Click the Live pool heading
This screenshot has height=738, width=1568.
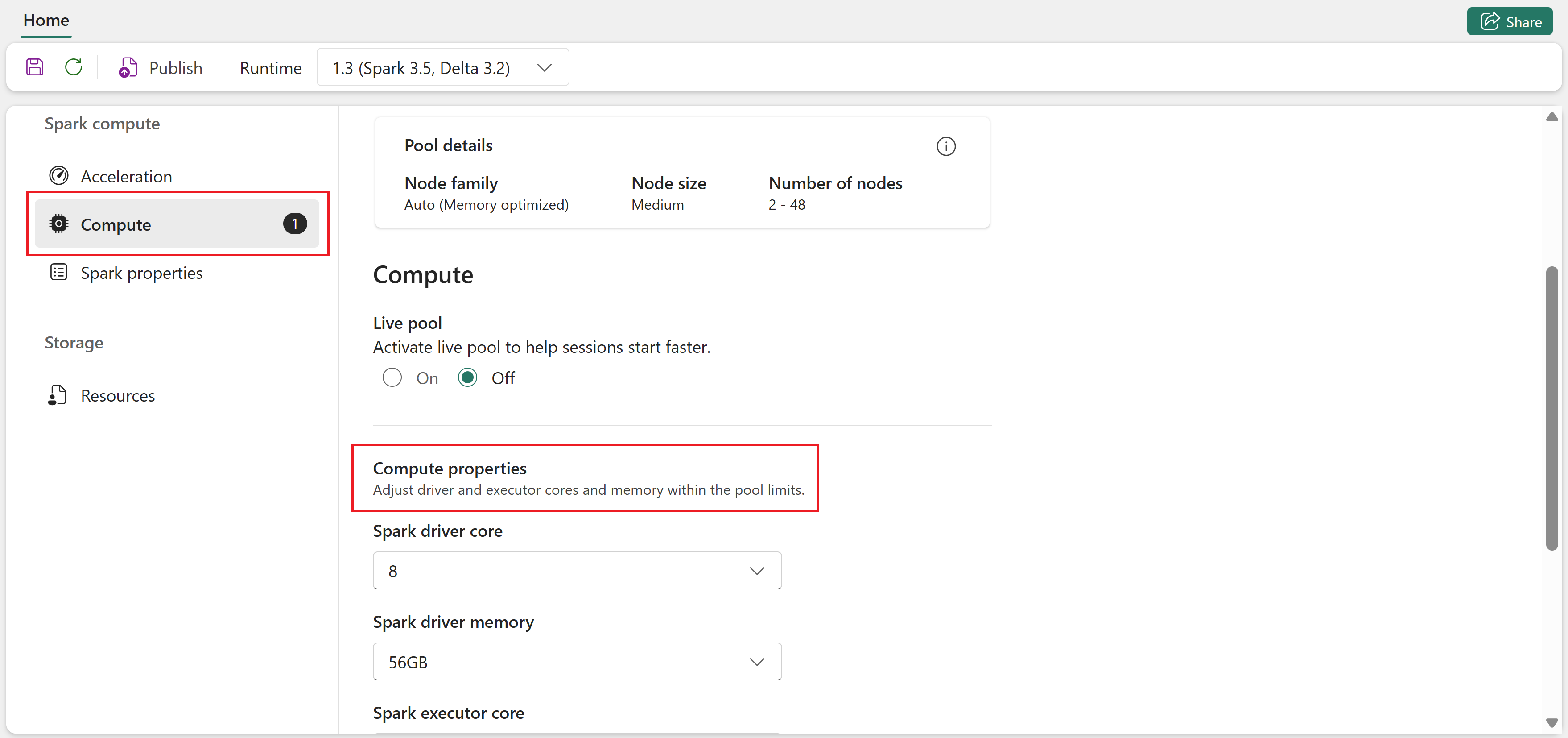407,323
